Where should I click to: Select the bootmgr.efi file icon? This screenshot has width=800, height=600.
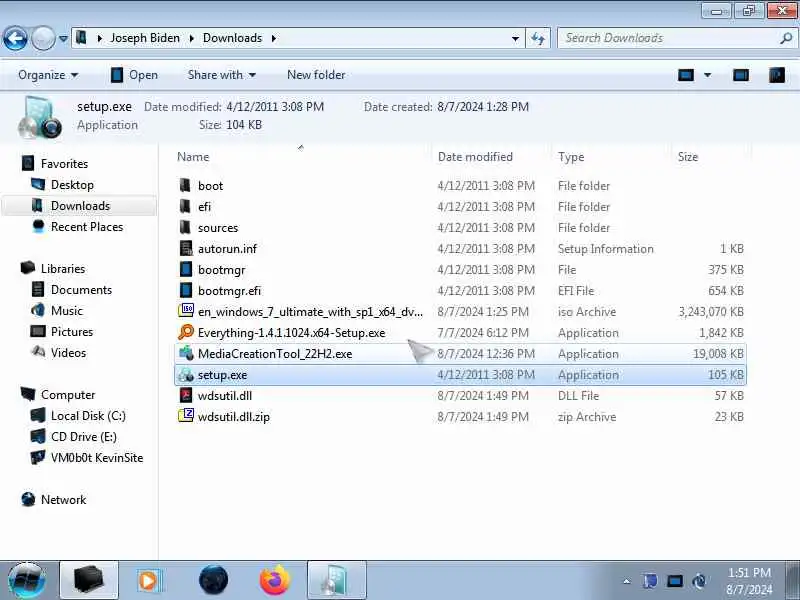coord(186,290)
